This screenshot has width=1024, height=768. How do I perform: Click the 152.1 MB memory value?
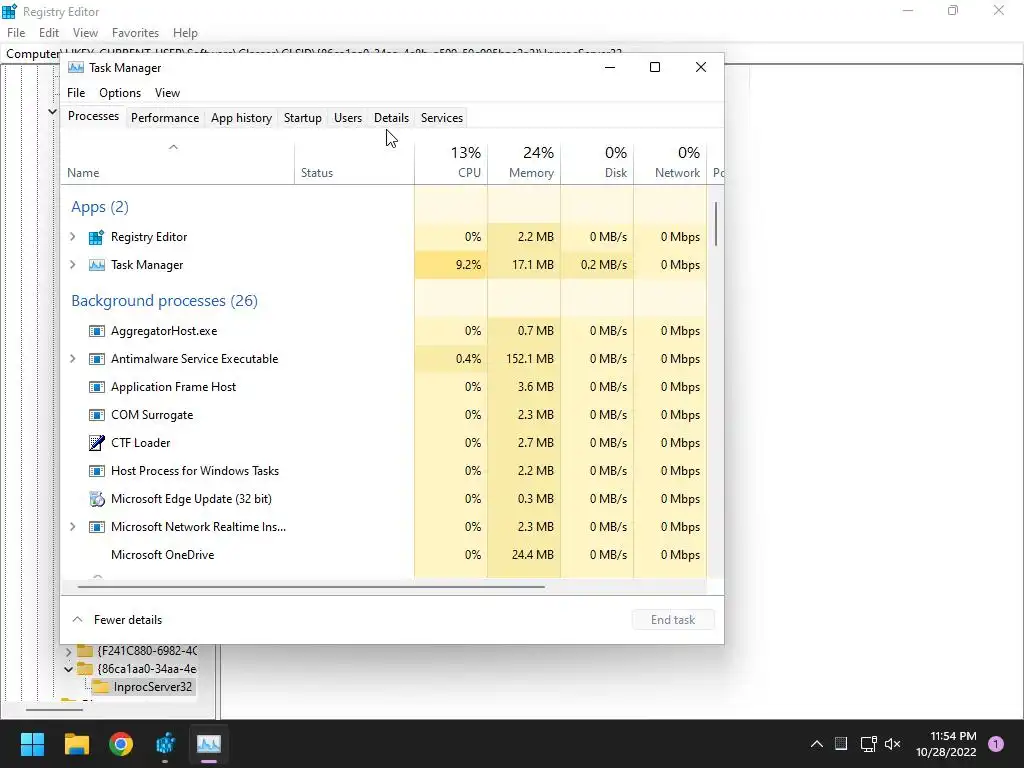[x=530, y=359]
